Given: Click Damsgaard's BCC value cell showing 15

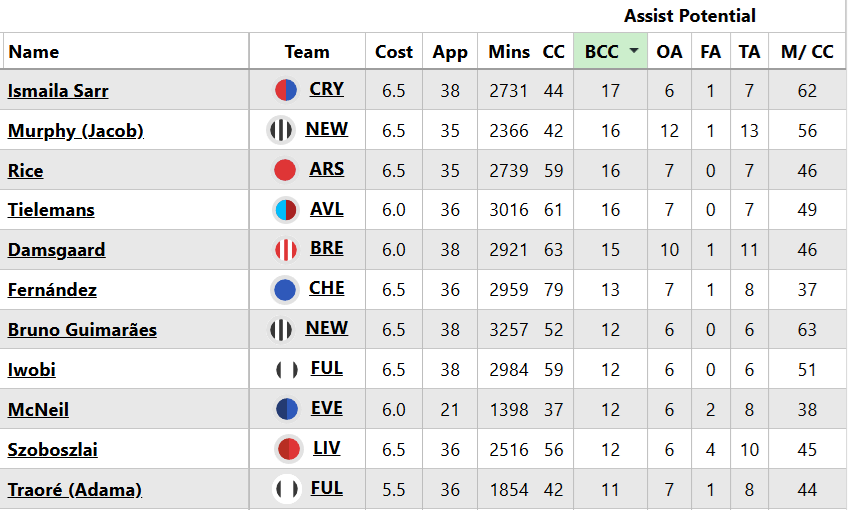Looking at the screenshot, I should pos(610,250).
